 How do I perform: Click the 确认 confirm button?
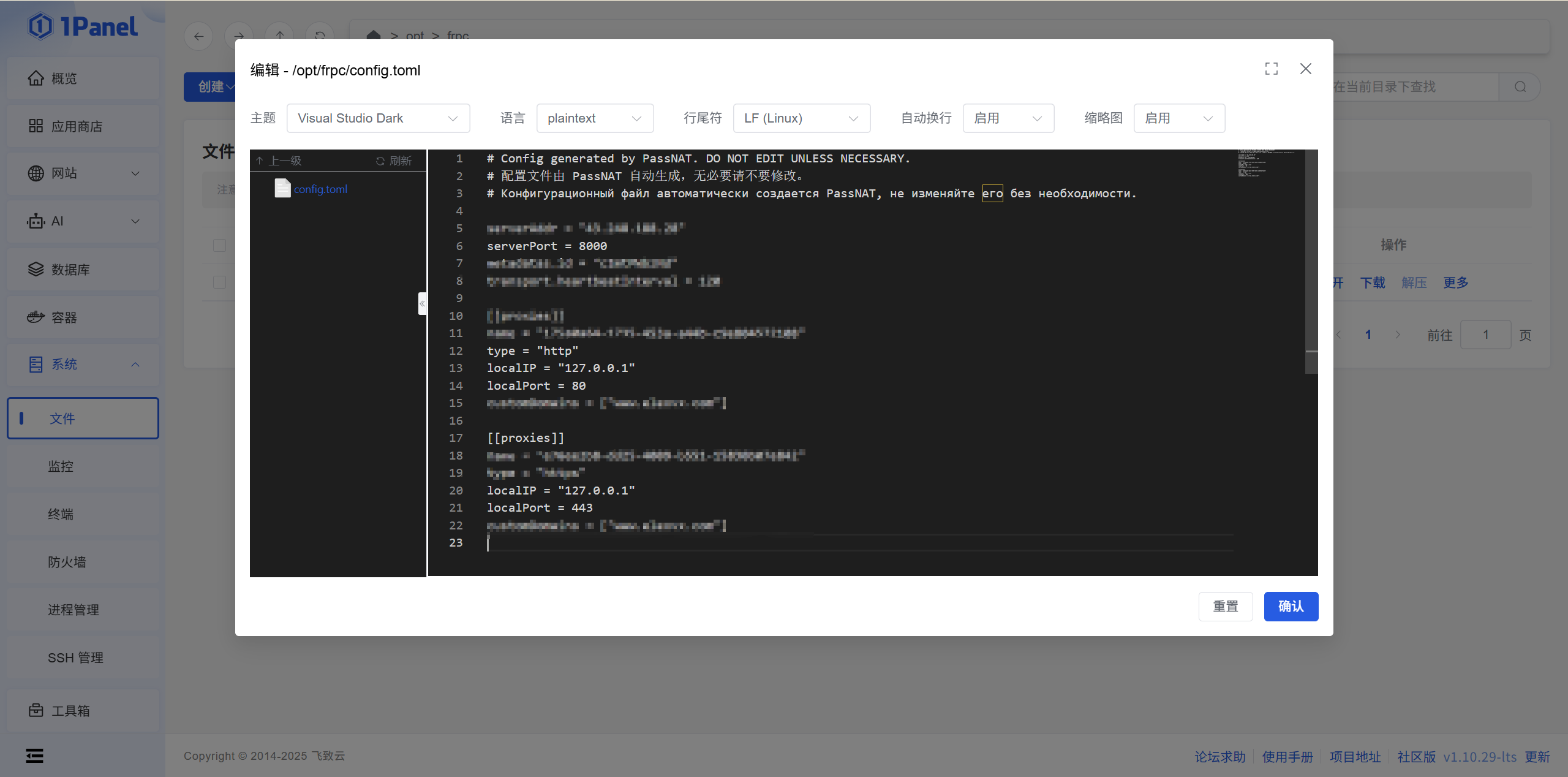[x=1291, y=606]
